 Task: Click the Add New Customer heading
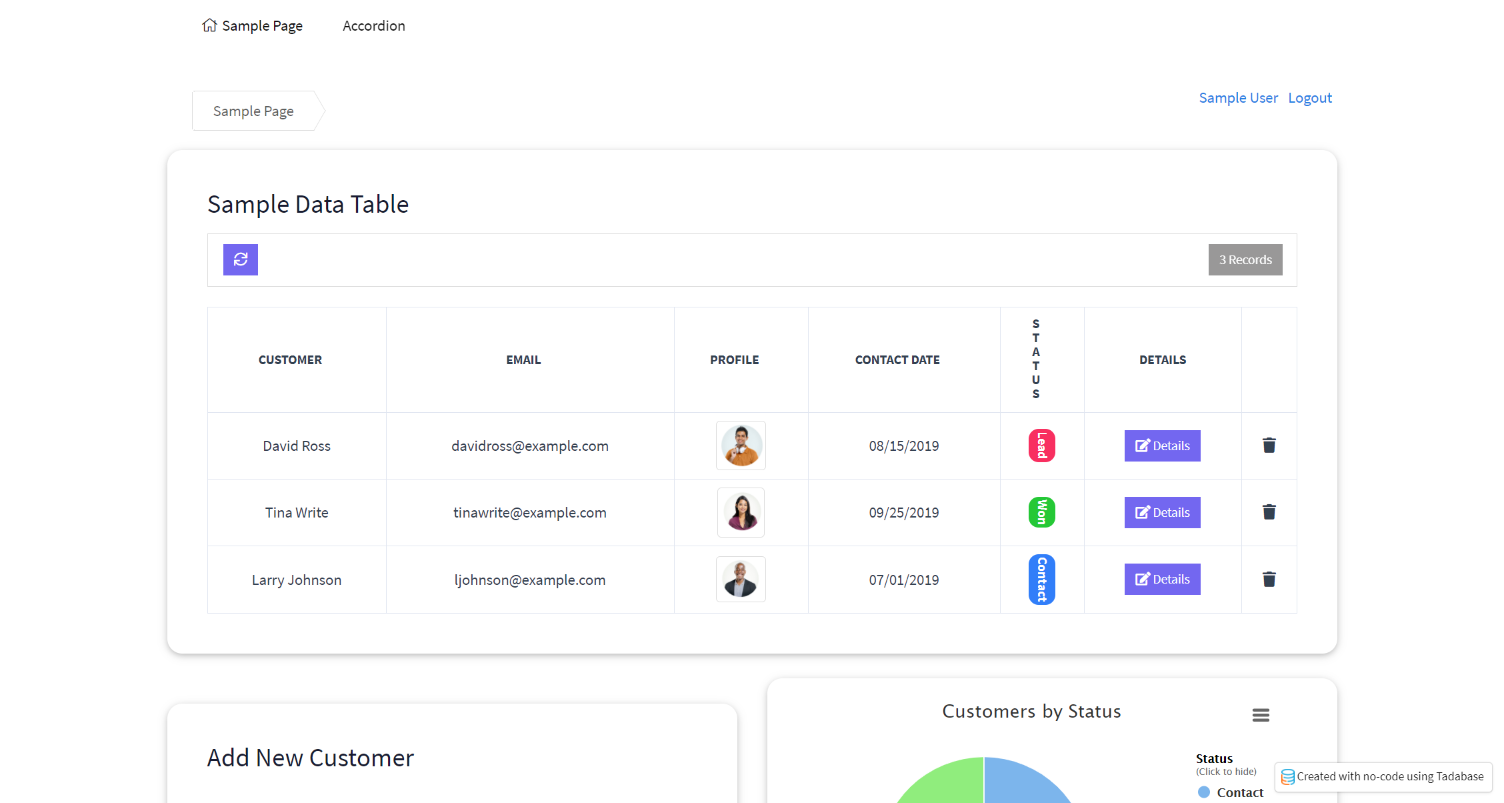[310, 758]
